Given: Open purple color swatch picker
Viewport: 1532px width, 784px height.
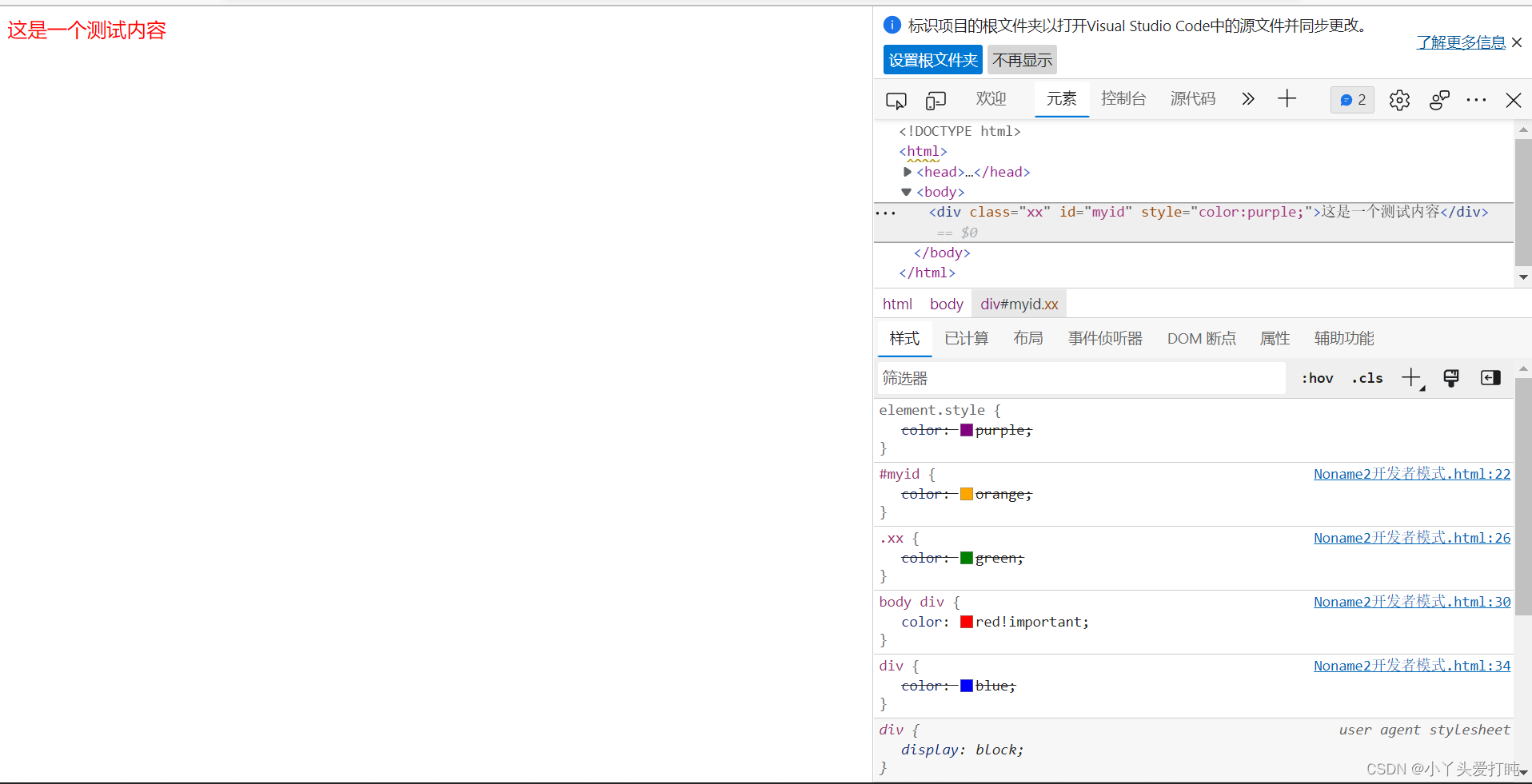Looking at the screenshot, I should tap(967, 430).
